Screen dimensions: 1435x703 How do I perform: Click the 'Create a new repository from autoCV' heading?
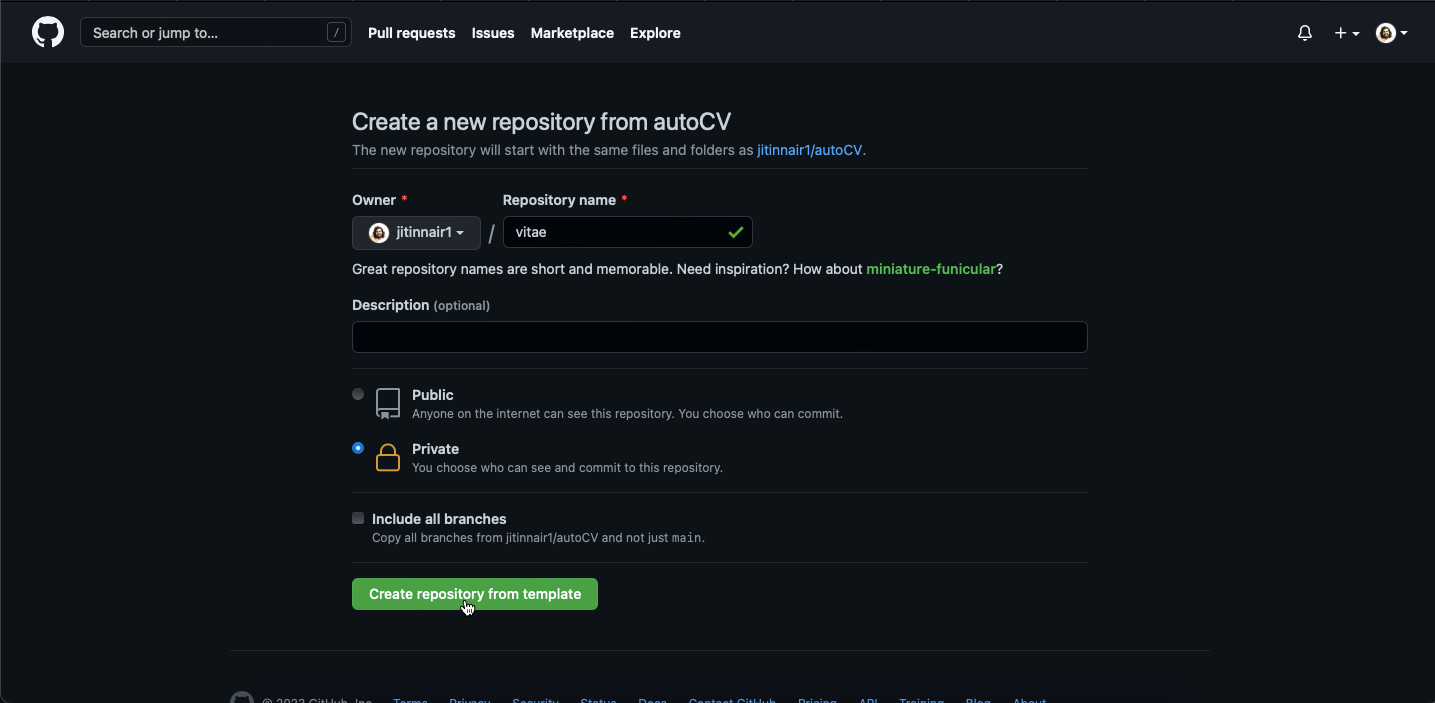point(542,122)
